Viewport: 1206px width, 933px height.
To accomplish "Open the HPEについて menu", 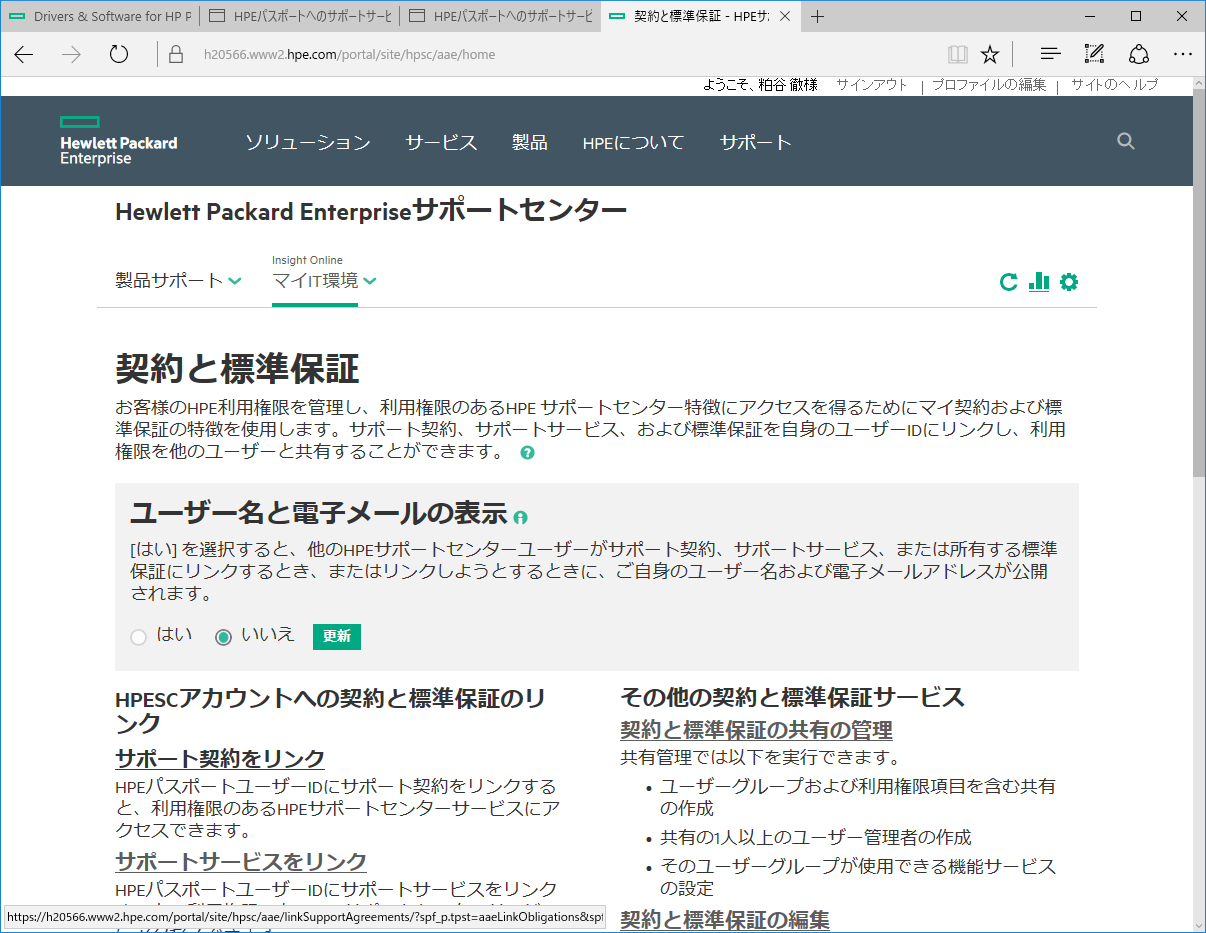I will pos(633,142).
